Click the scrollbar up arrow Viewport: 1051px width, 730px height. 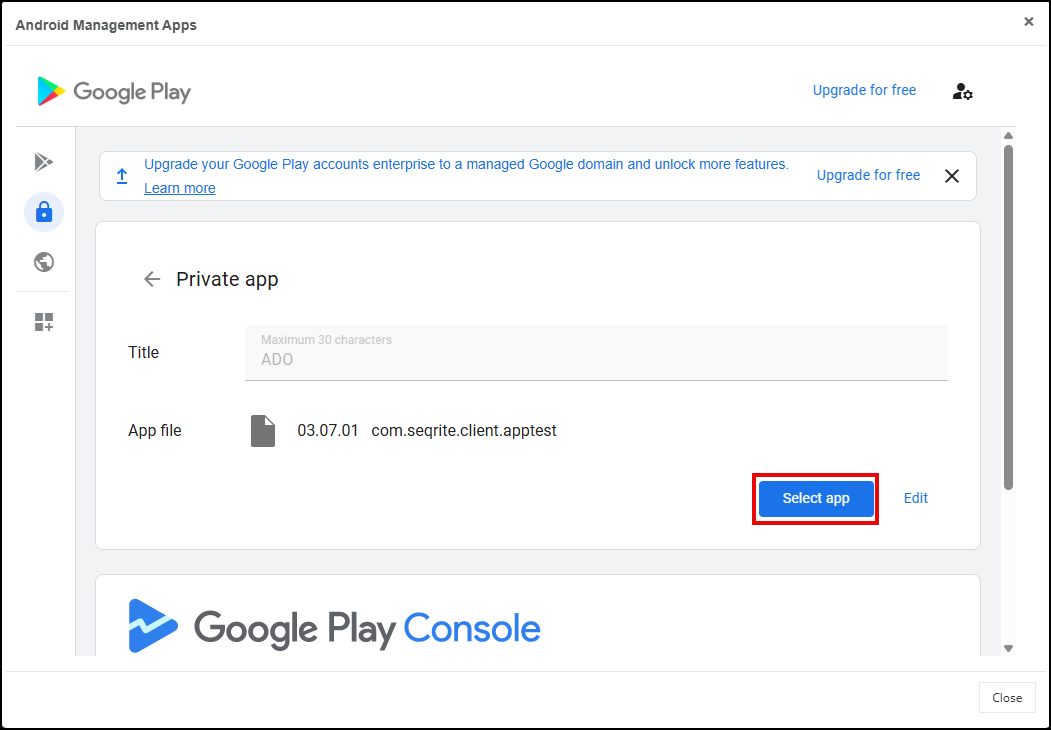(1008, 136)
